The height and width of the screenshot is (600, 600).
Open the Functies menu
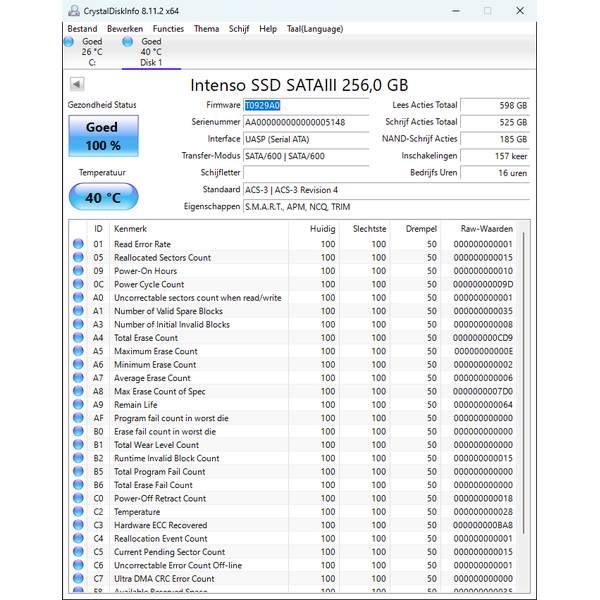(168, 29)
